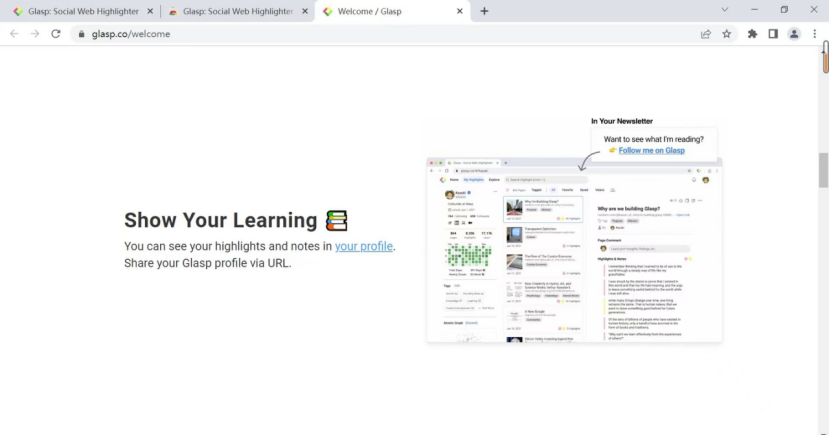The width and height of the screenshot is (830, 435).
Task: Go back to the previous page
Action: pyautogui.click(x=14, y=34)
